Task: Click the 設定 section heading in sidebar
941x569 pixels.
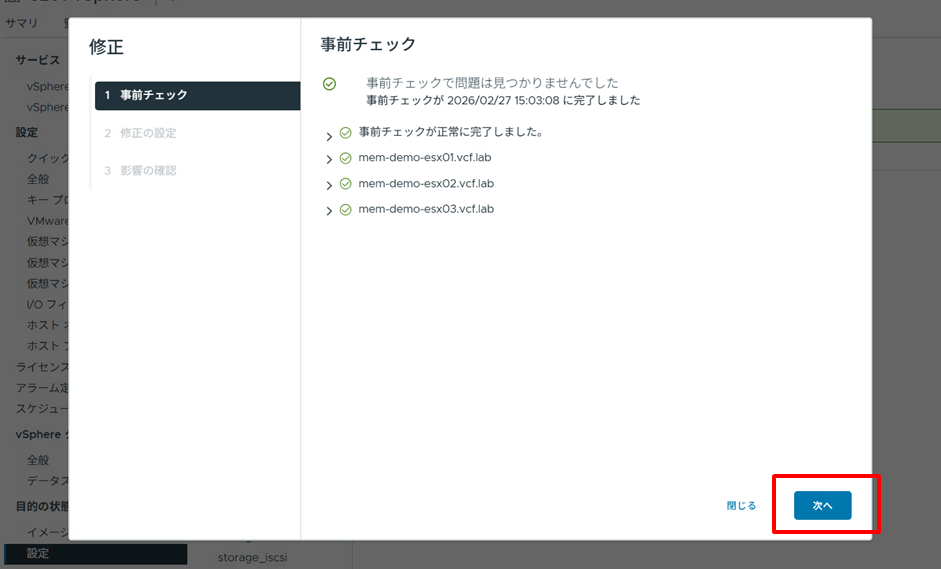Action: pos(27,133)
